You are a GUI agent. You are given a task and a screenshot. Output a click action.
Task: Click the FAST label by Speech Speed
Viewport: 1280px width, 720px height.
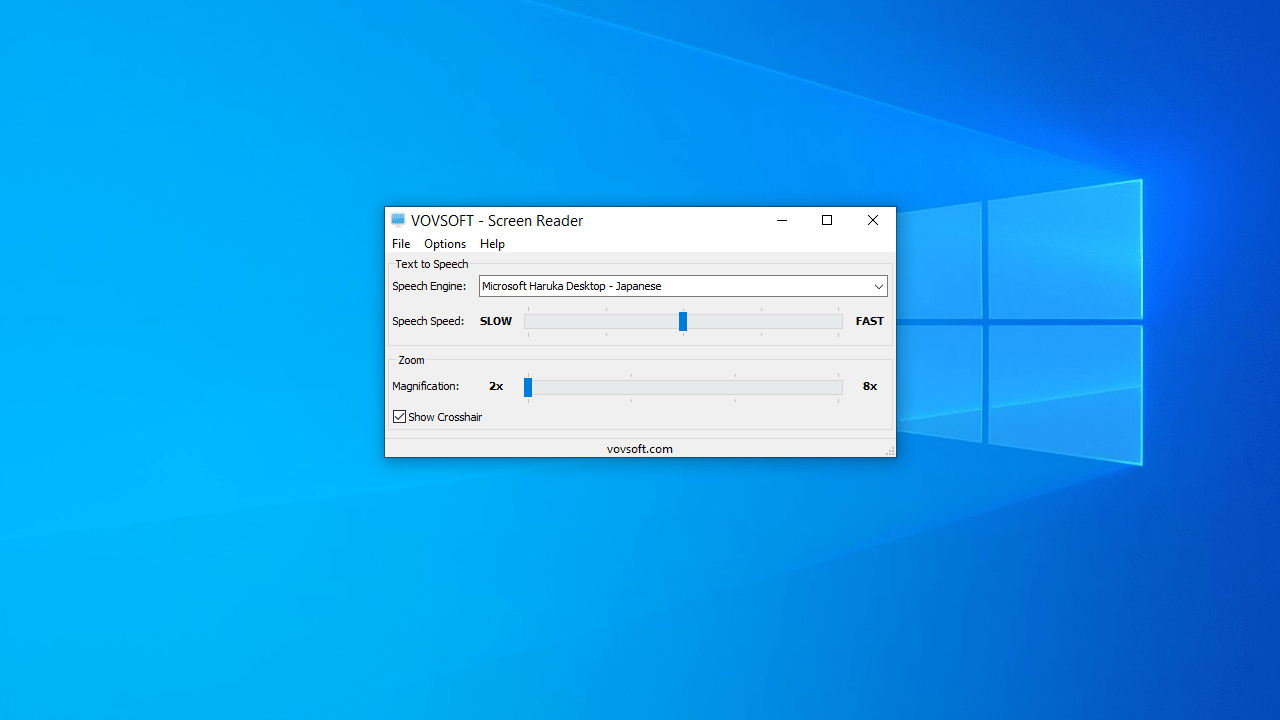(869, 321)
